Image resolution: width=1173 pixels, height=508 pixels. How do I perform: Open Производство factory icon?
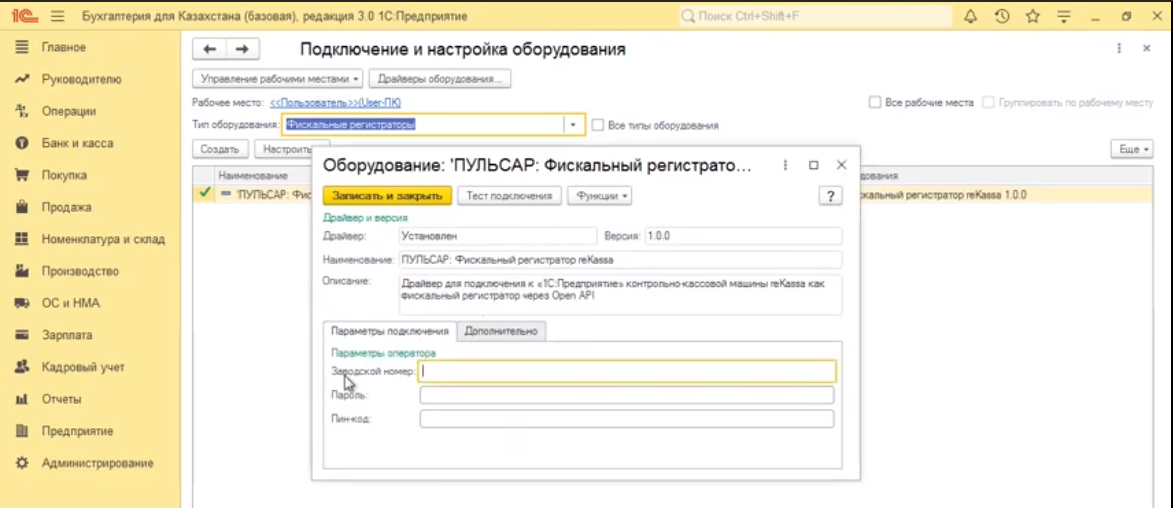(22, 272)
